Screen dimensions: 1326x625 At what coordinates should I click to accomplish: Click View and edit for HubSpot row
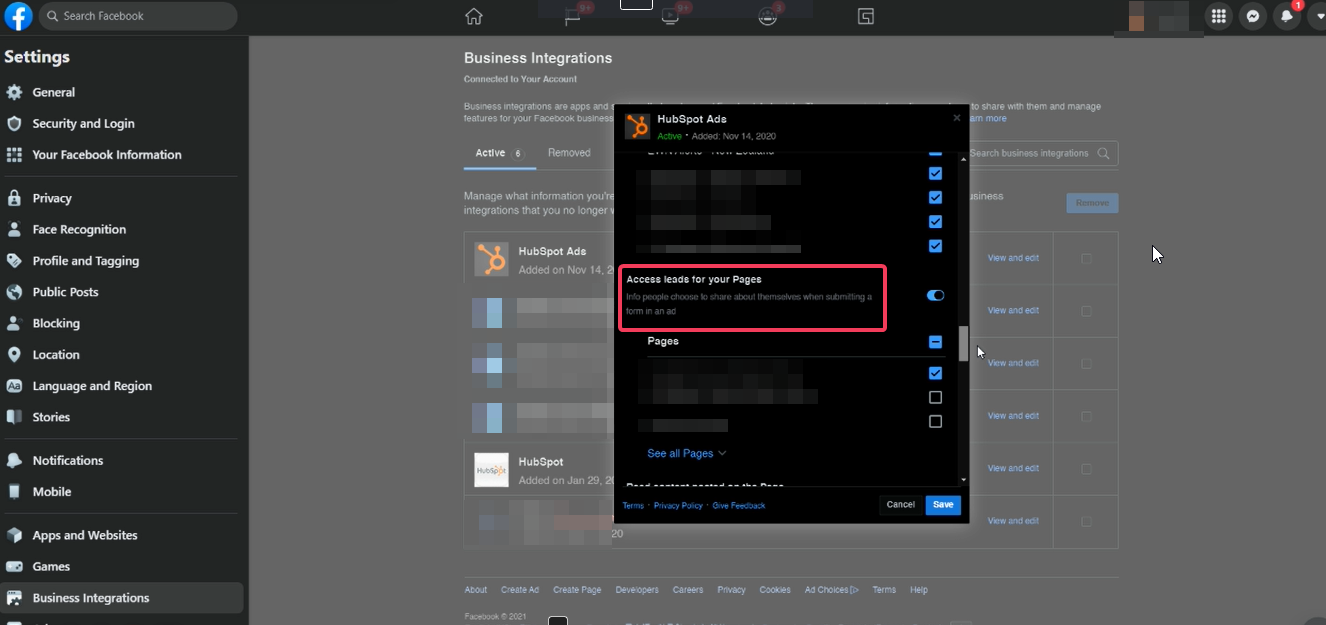[1013, 468]
